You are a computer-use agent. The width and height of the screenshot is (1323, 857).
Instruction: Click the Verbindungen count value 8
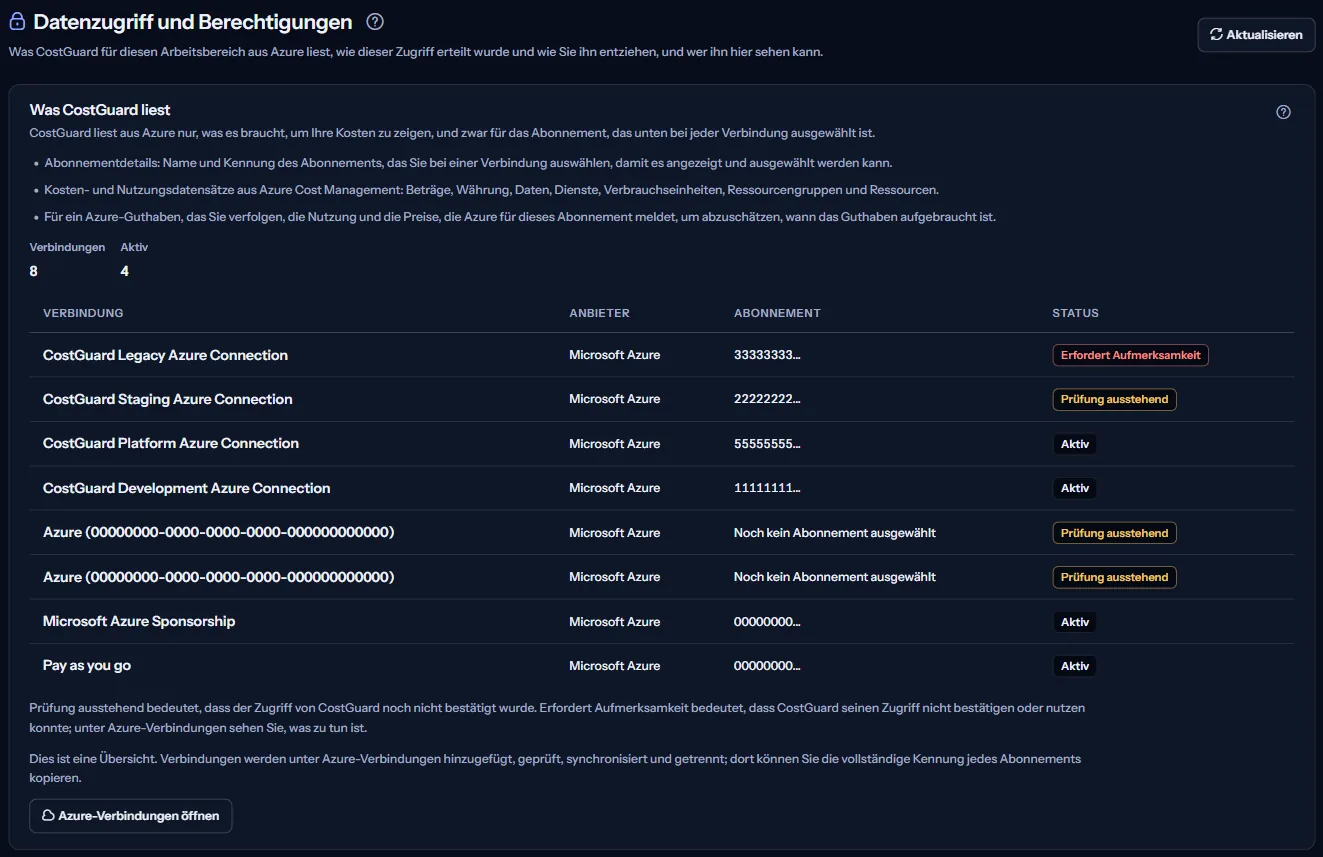[34, 271]
